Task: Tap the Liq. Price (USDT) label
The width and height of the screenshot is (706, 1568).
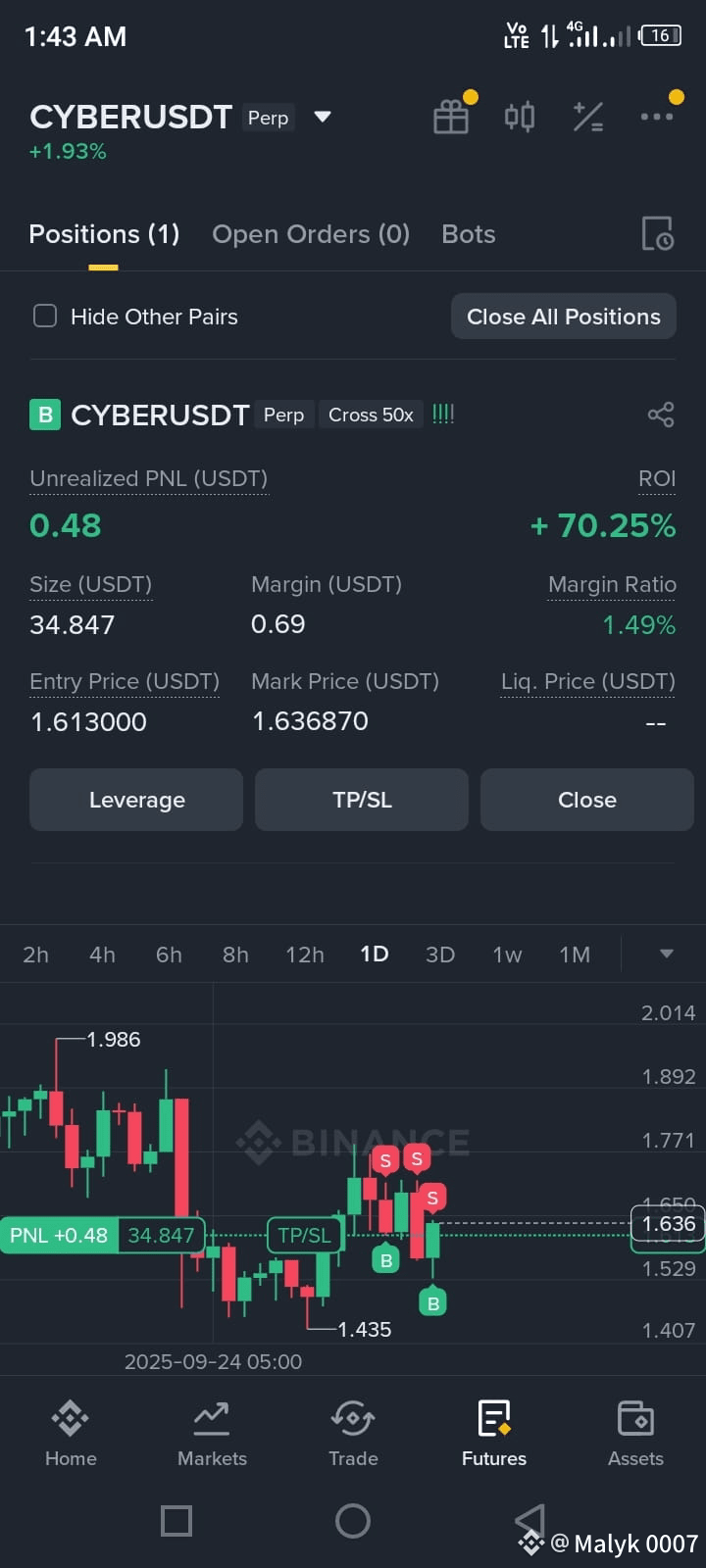Action: (x=588, y=681)
